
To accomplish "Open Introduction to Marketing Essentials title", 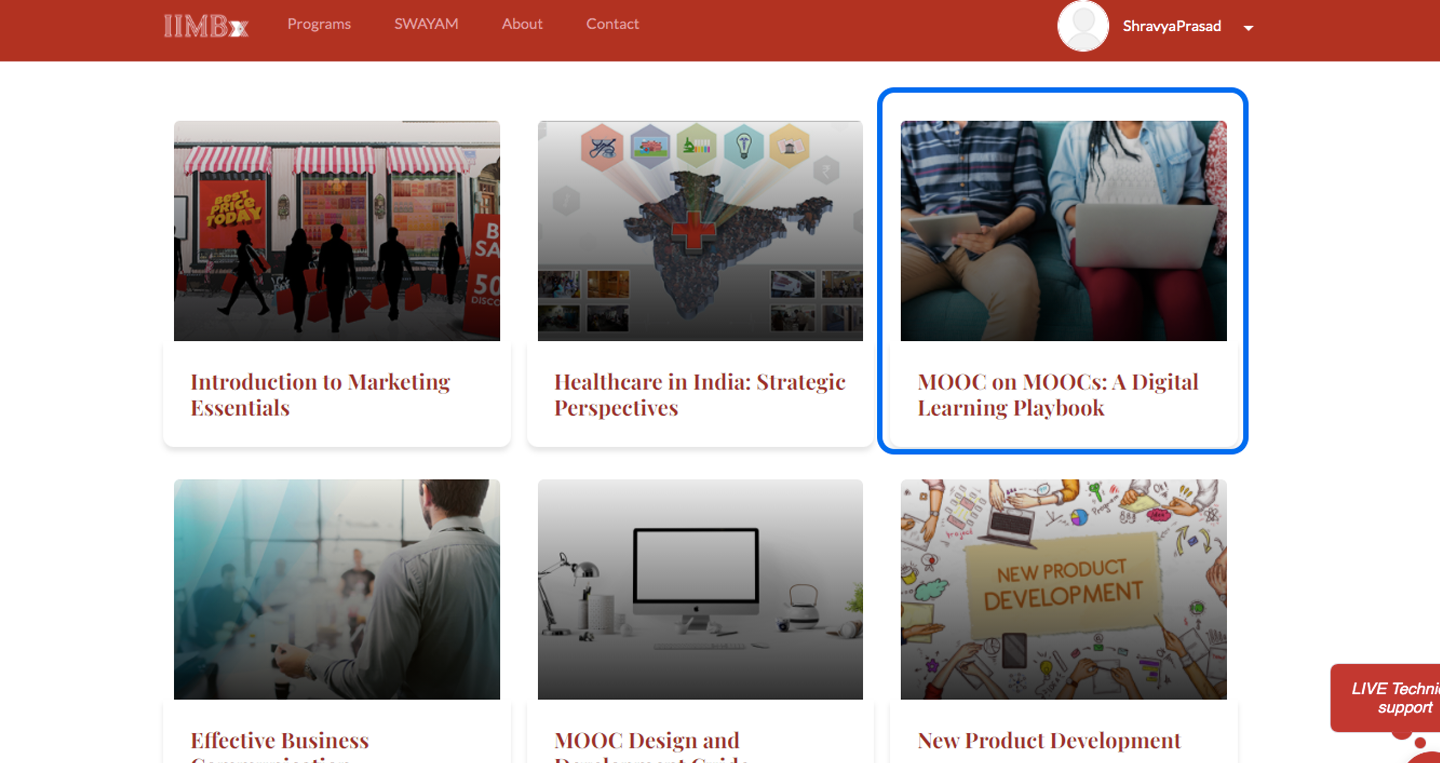I will click(320, 394).
